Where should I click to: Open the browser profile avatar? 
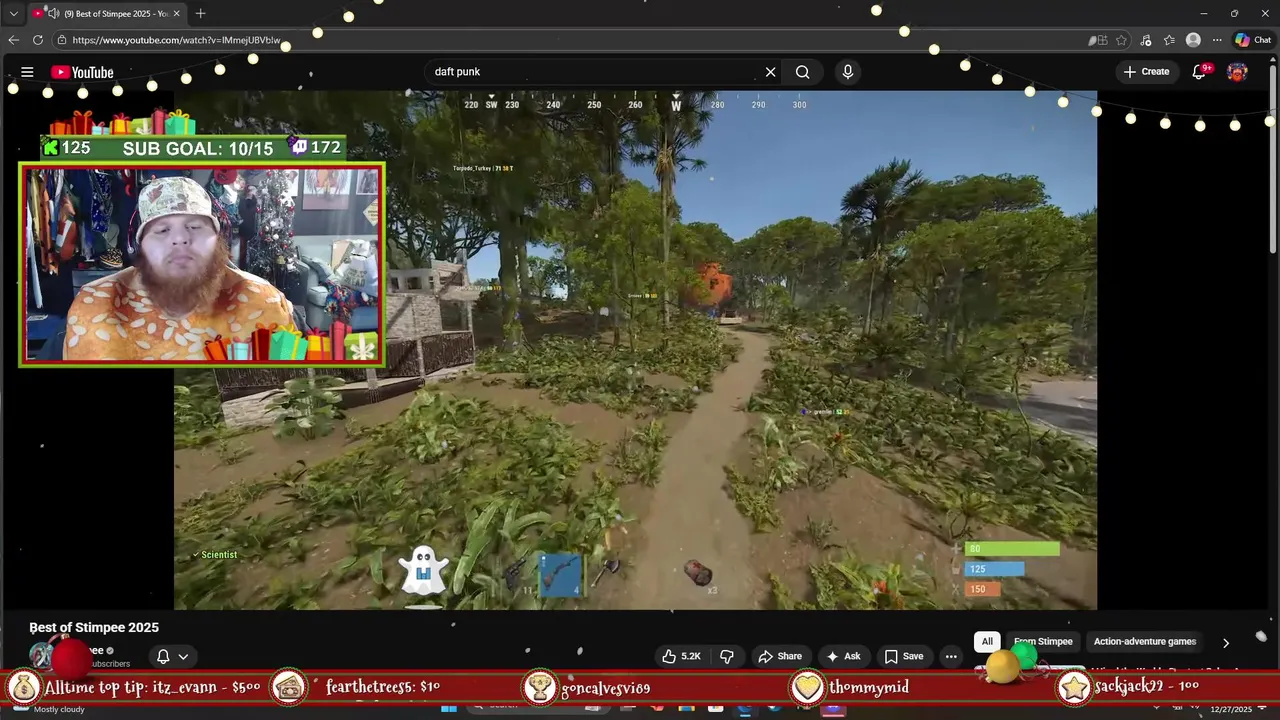(x=1193, y=40)
